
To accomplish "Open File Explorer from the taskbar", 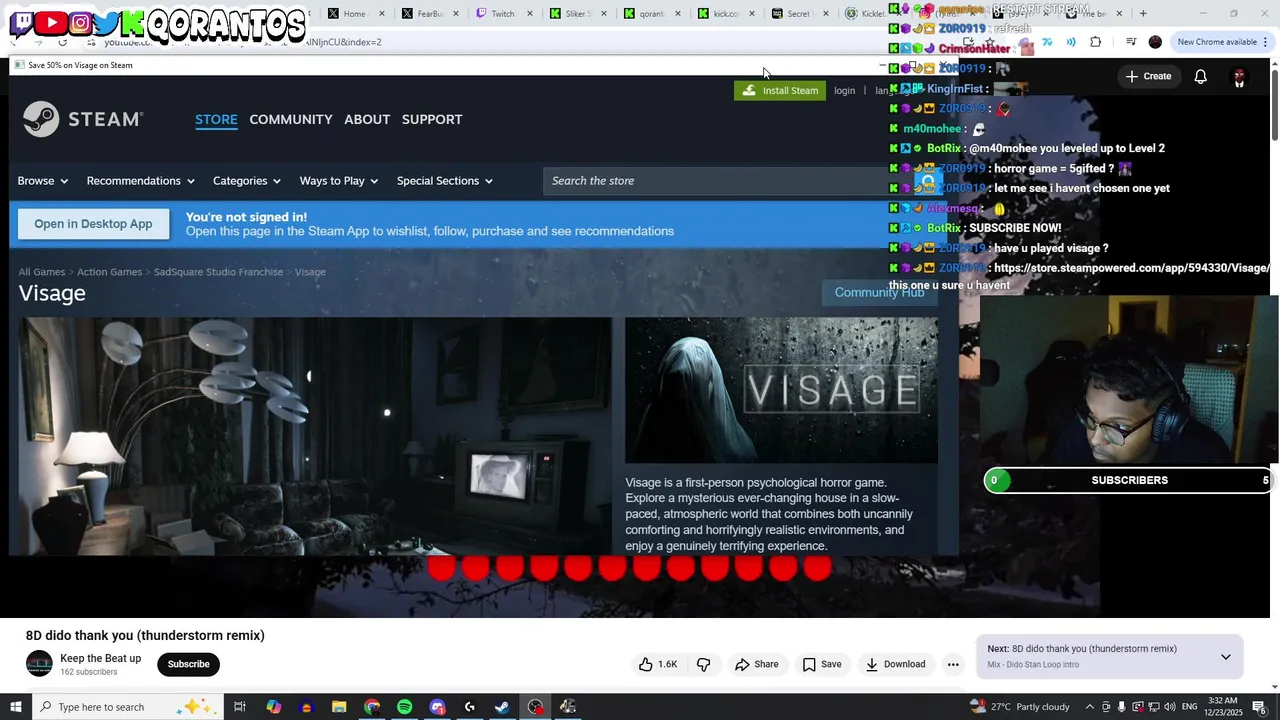I will [339, 707].
